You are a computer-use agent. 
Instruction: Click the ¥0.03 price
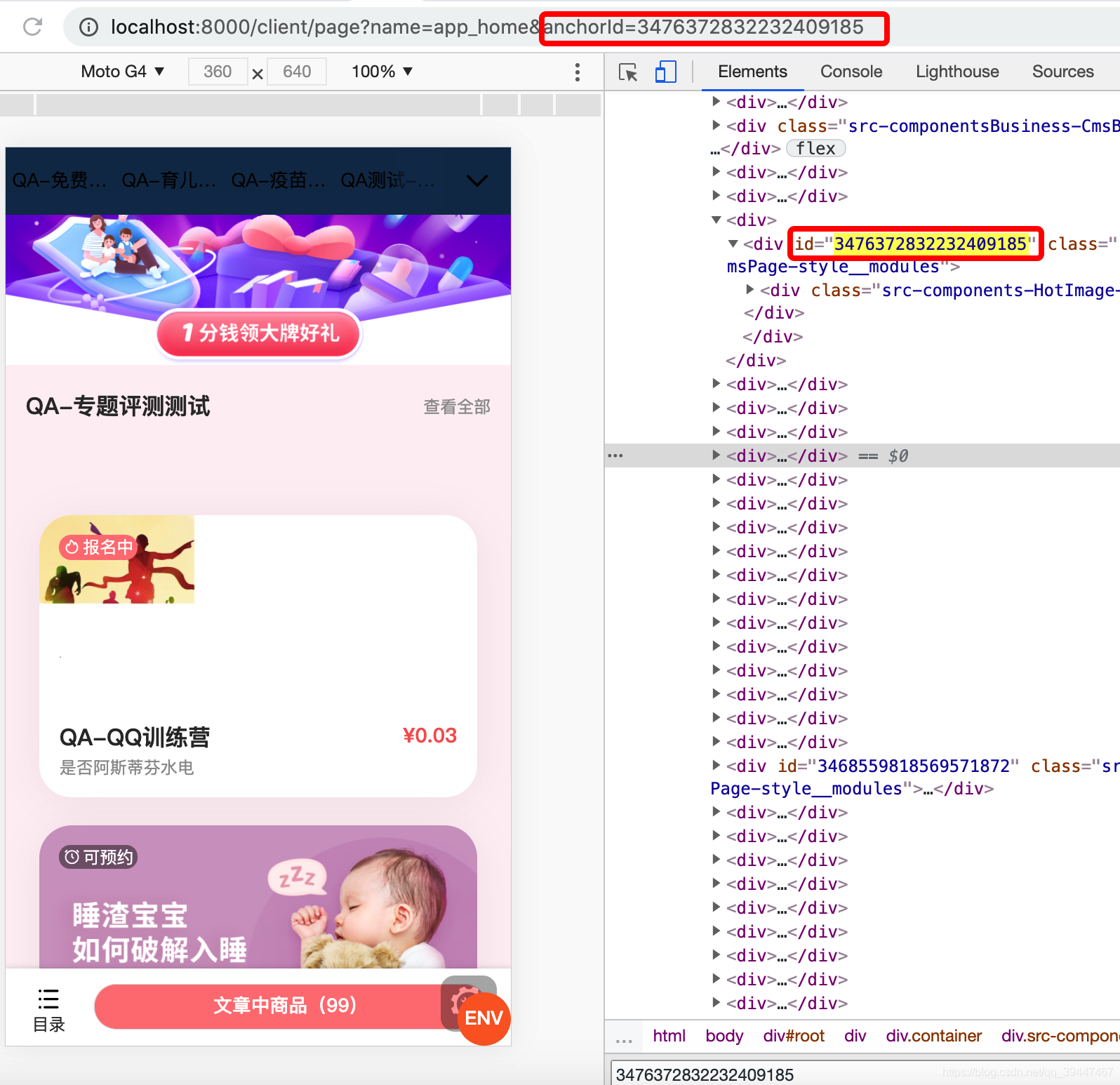click(x=429, y=735)
